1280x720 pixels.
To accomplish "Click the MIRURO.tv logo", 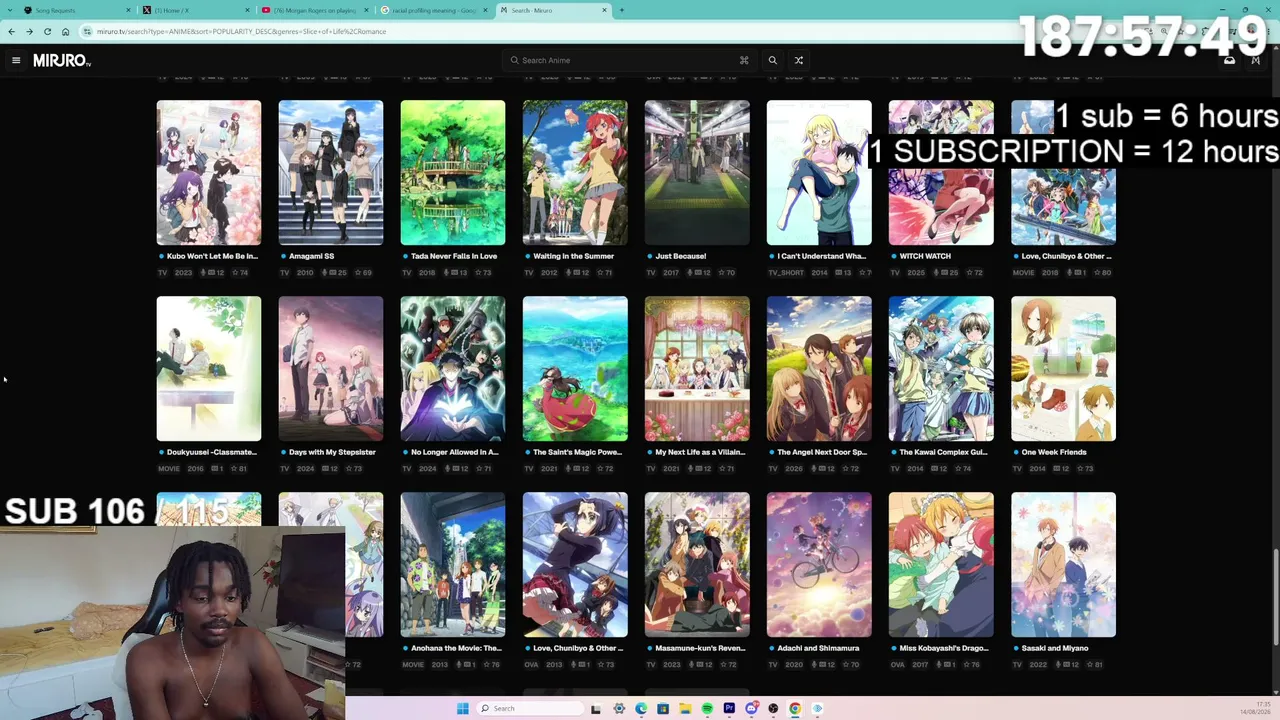I will click(x=62, y=60).
